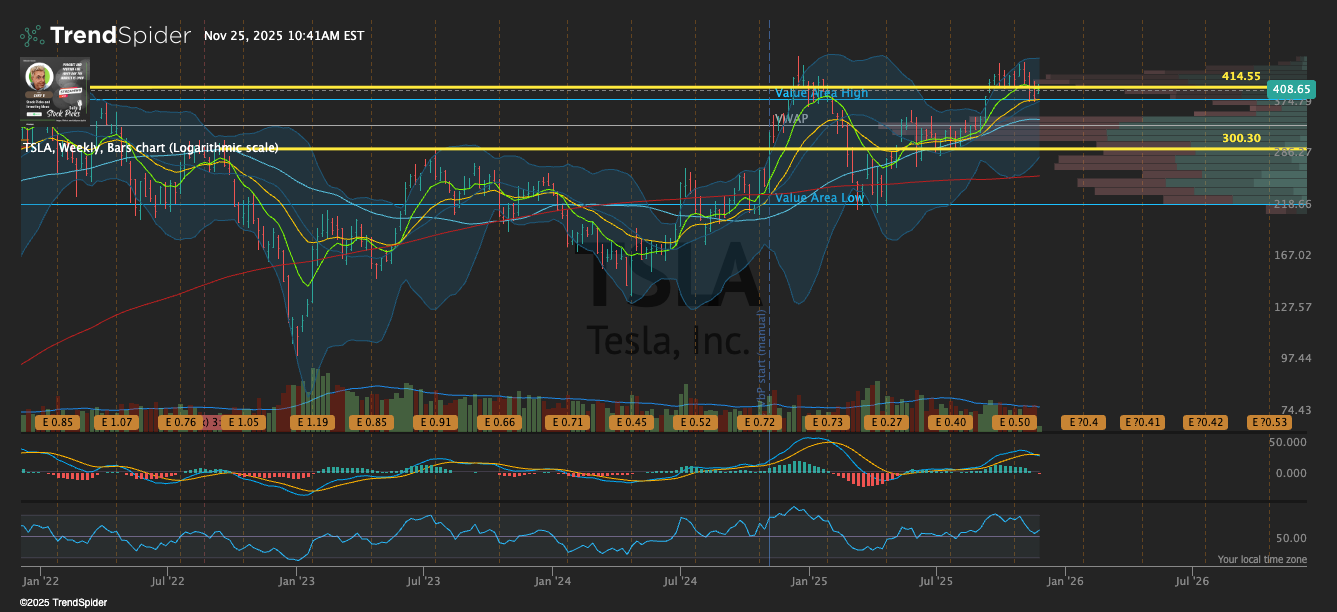Click the 408.65 current price tag
This screenshot has width=1337, height=612.
click(x=1290, y=89)
